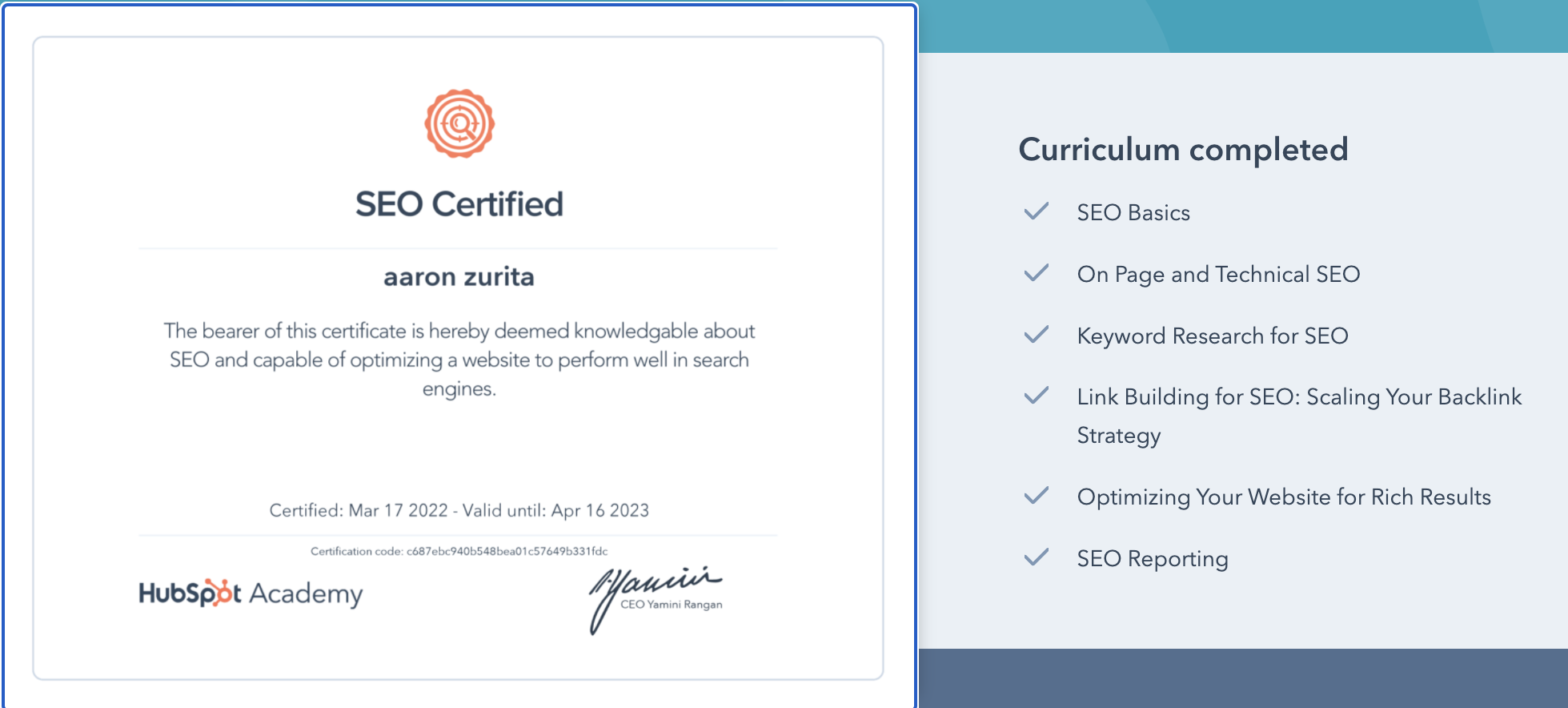Select Optimizing Your Website for Rich Results
The width and height of the screenshot is (1568, 708).
pyautogui.click(x=1284, y=497)
